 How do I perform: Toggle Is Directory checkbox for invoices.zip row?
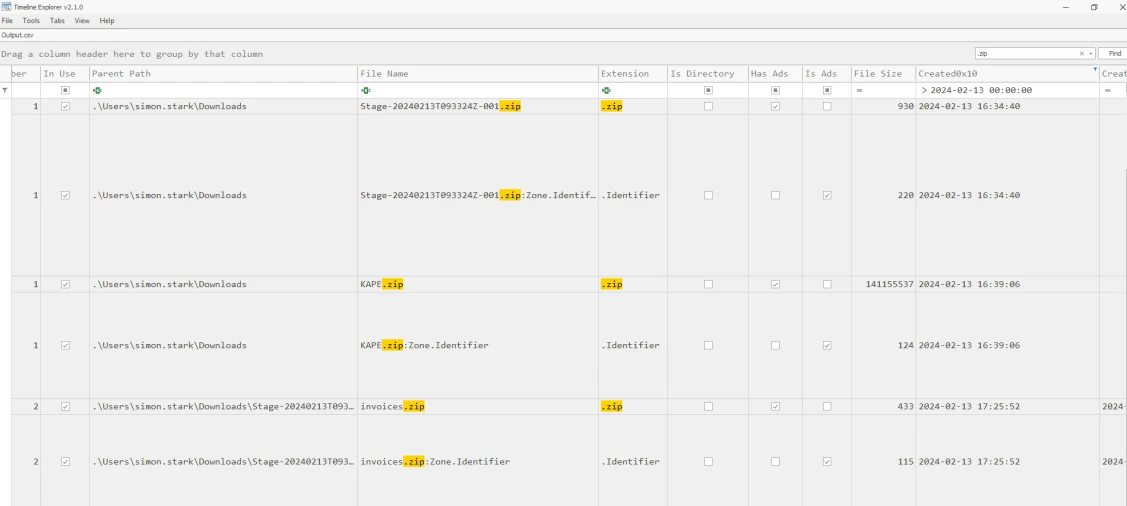(708, 407)
